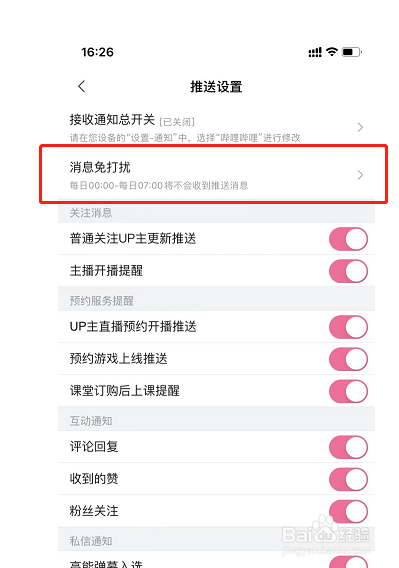Open the 消息免打扰 settings row
Image resolution: width=399 pixels, height=568 pixels.
point(216,175)
